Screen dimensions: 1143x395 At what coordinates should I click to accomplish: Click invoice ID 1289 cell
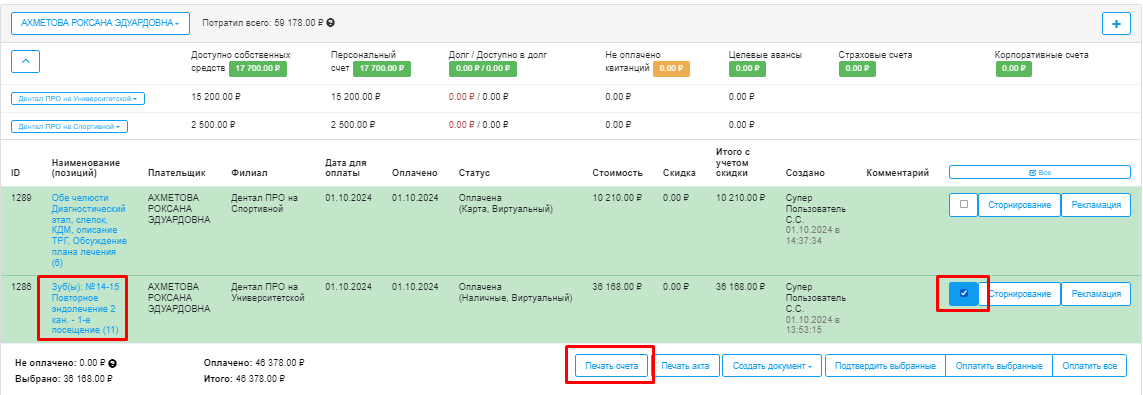click(x=21, y=198)
